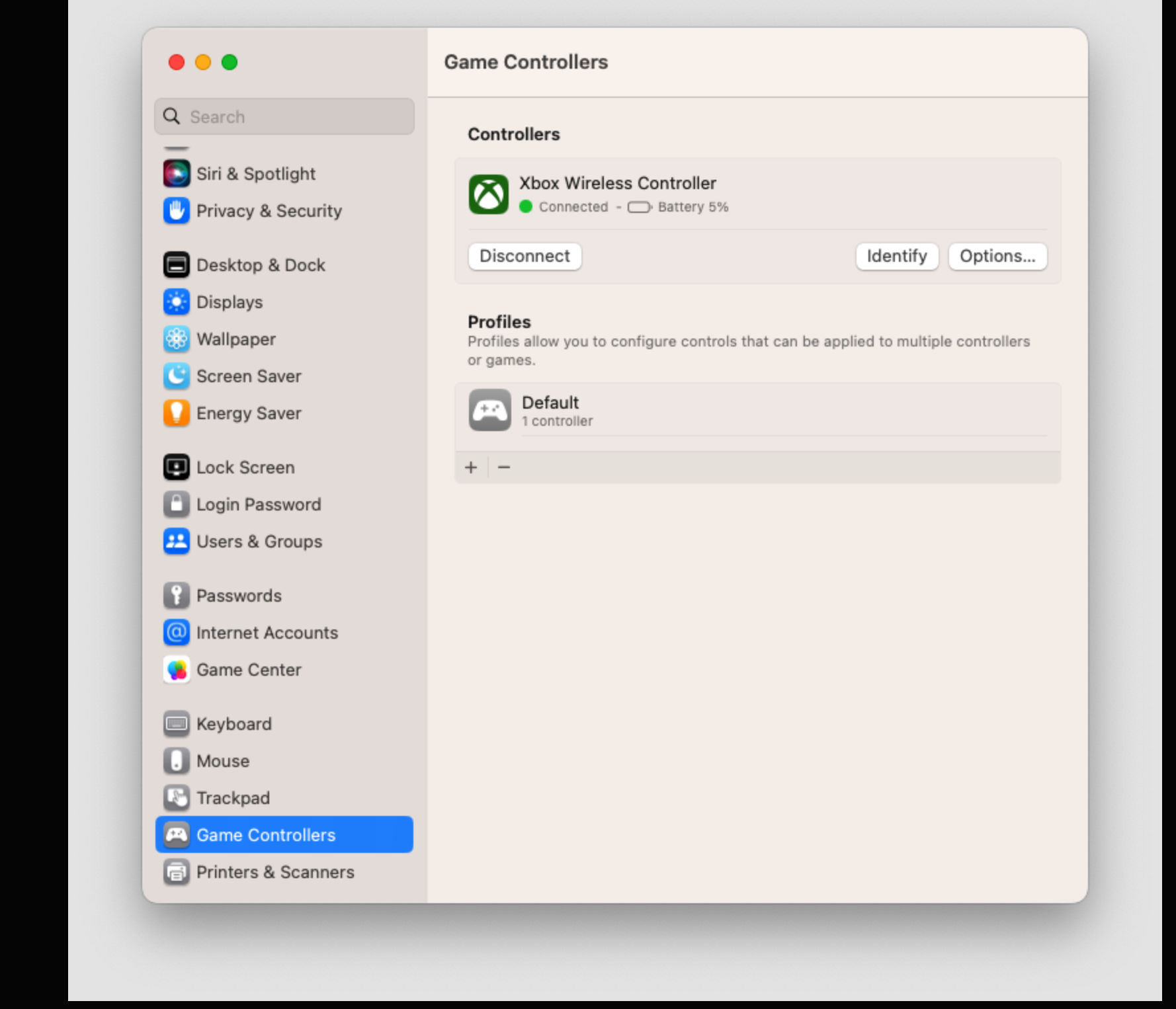The image size is (1176, 1009).
Task: Open Passwords settings pane
Action: click(284, 596)
